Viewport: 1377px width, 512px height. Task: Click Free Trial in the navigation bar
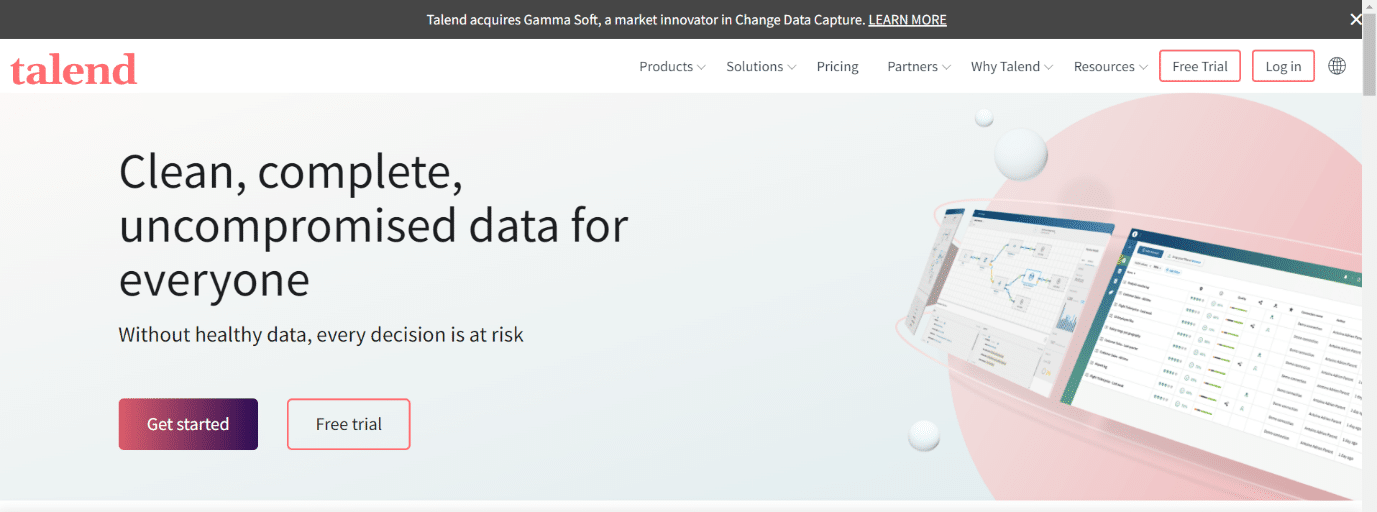pos(1200,66)
